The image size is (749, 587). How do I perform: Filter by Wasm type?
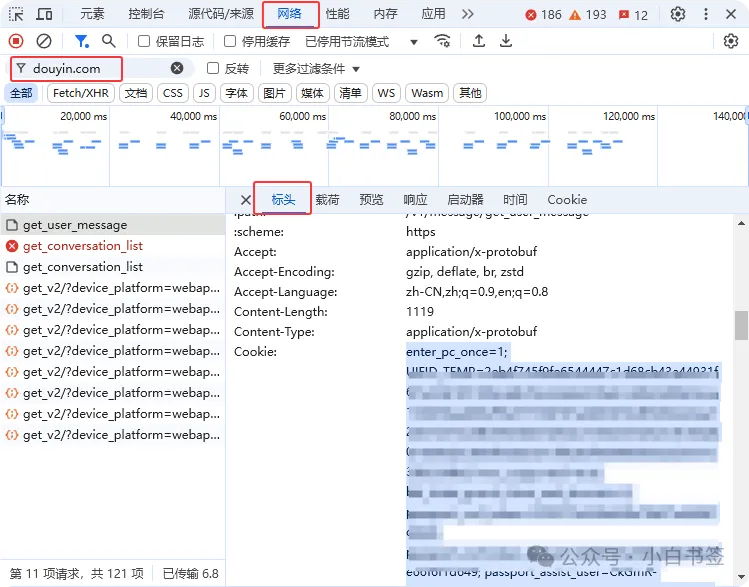click(x=427, y=93)
